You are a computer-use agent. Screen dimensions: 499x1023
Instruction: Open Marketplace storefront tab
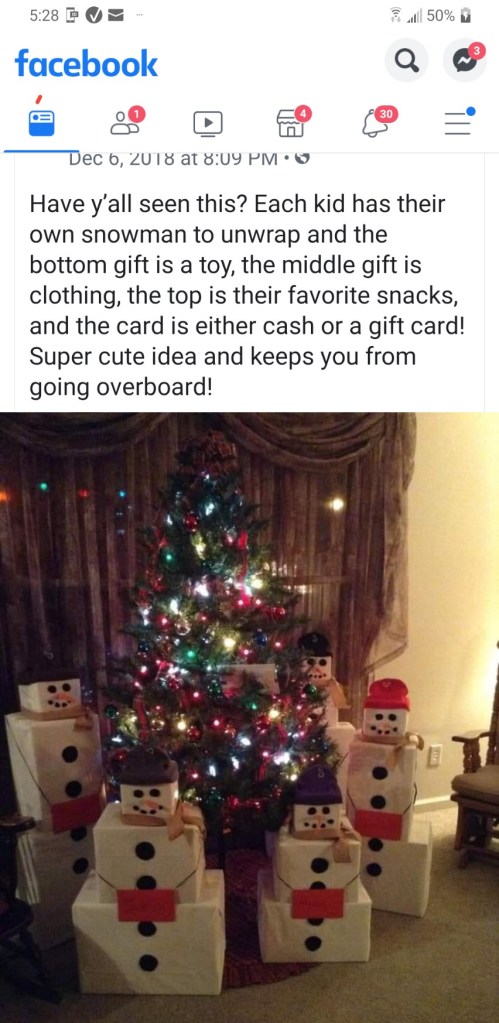(291, 122)
